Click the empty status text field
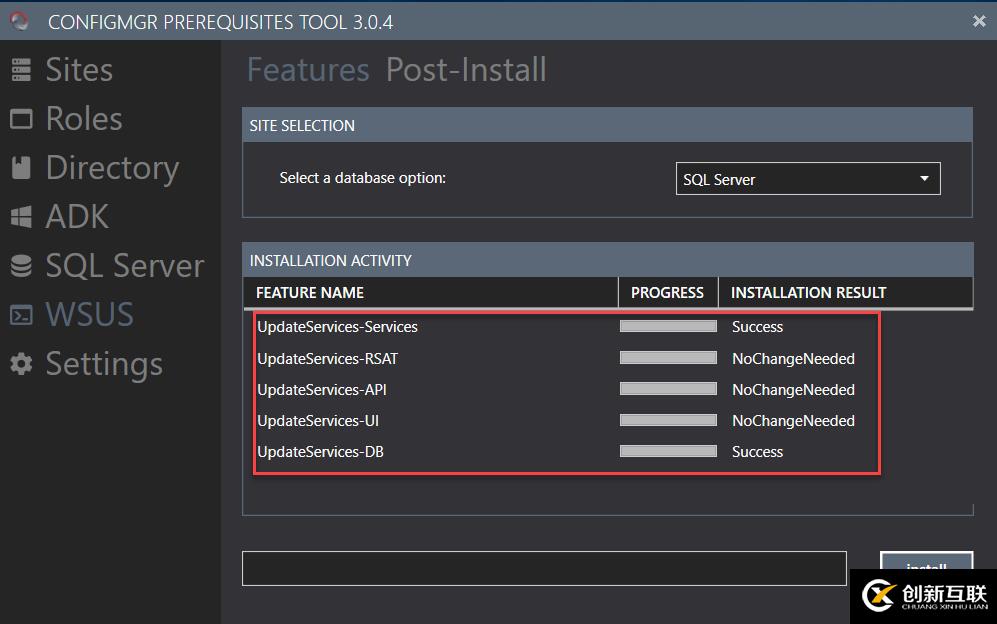This screenshot has height=624, width=997. tap(544, 568)
